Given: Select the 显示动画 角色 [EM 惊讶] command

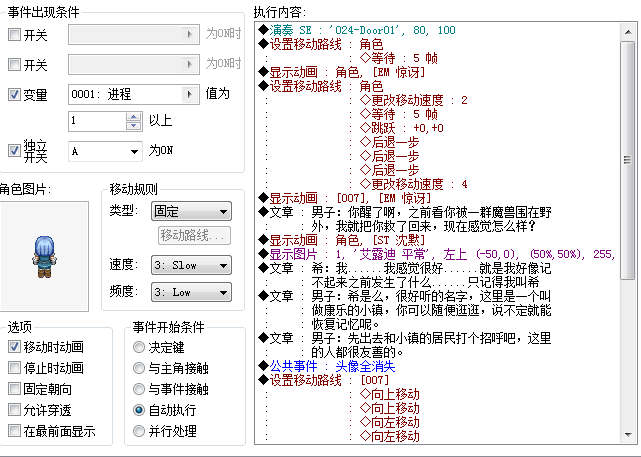Looking at the screenshot, I should pyautogui.click(x=342, y=72).
